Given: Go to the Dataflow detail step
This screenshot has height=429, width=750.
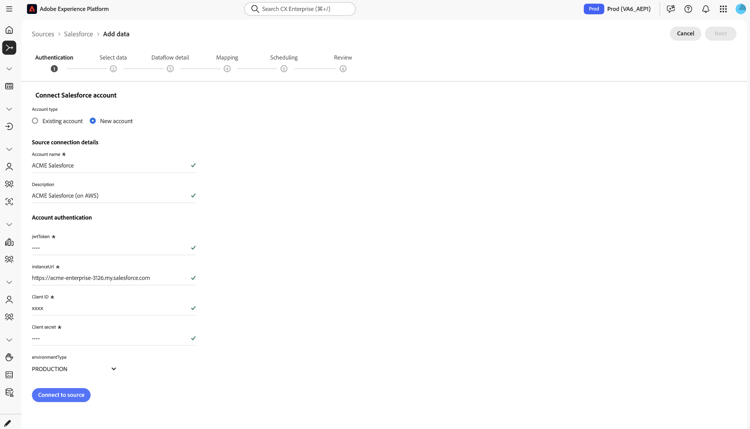Looking at the screenshot, I should (170, 63).
